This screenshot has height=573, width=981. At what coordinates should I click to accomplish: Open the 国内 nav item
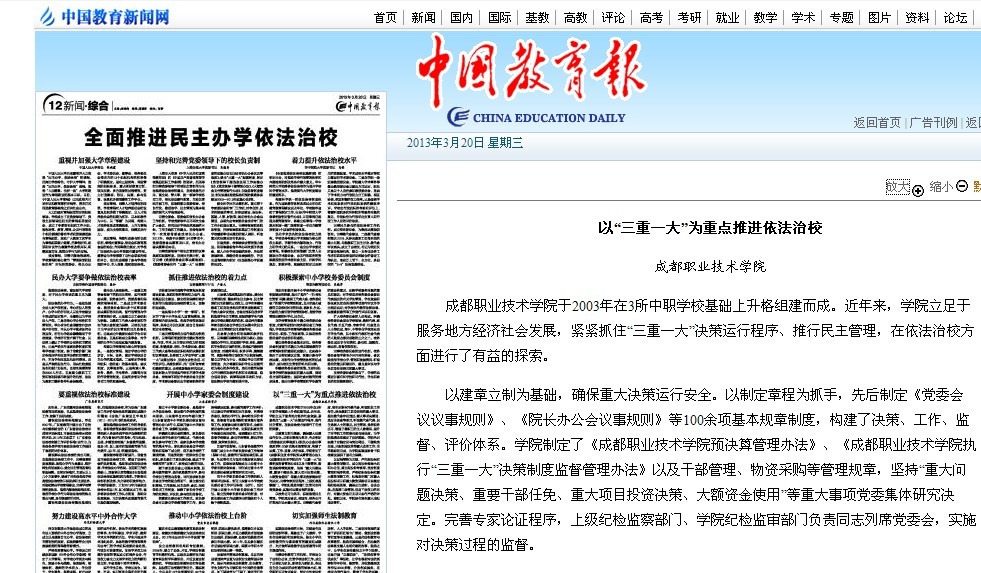(x=462, y=18)
